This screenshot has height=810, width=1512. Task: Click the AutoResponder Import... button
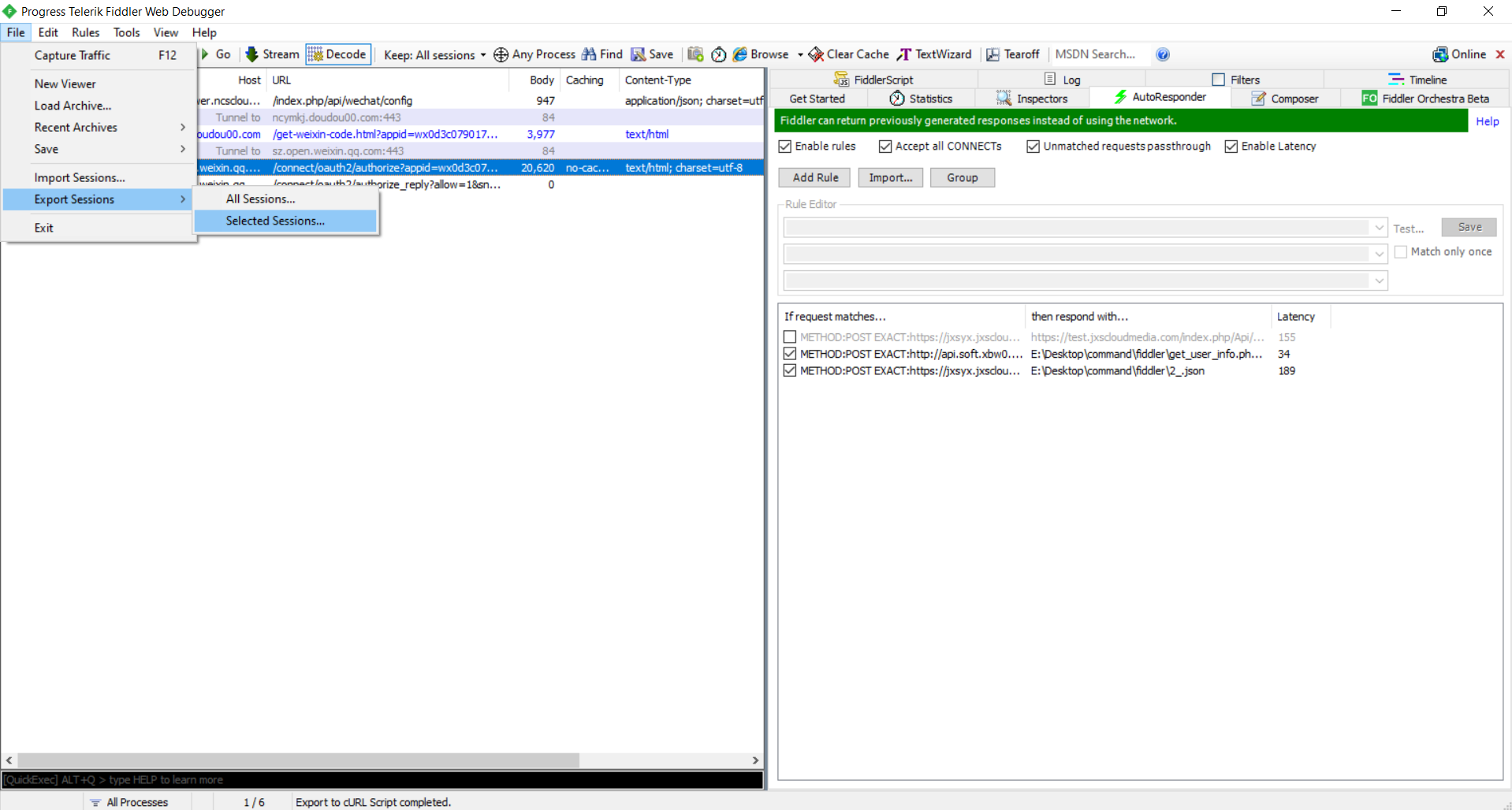(x=891, y=178)
